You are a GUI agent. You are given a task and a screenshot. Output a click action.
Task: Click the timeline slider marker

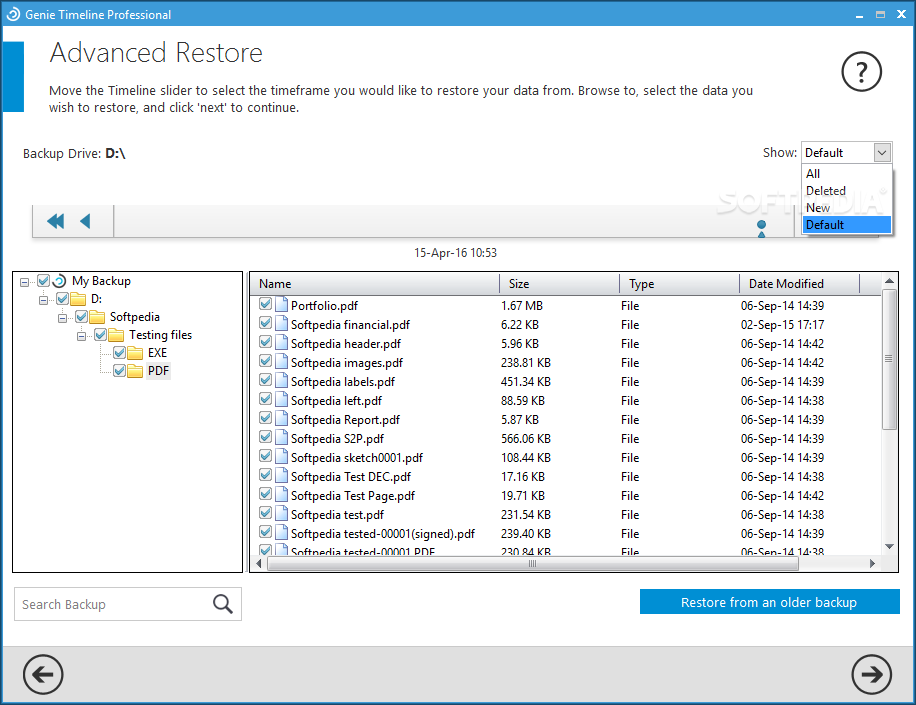point(761,228)
